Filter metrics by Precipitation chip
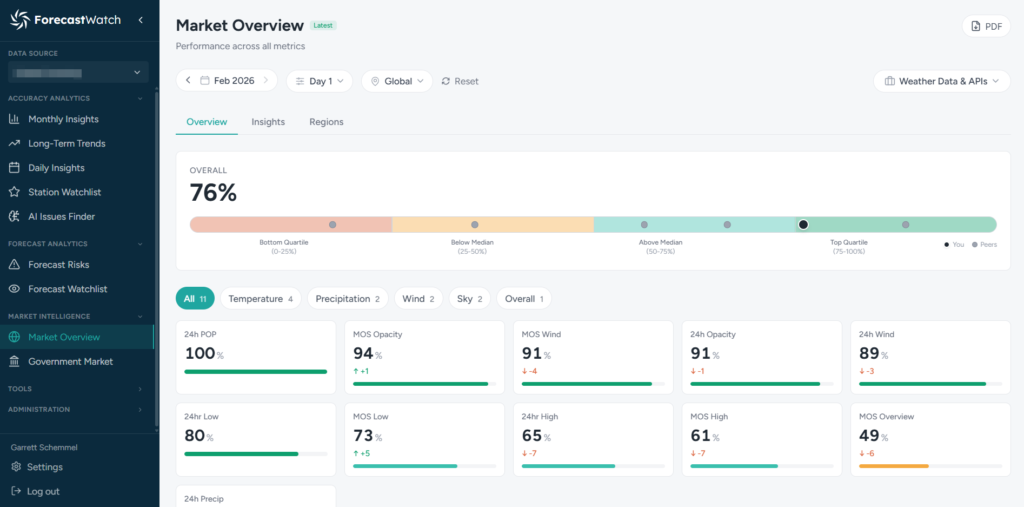Viewport: 1024px width, 507px height. 348,299
